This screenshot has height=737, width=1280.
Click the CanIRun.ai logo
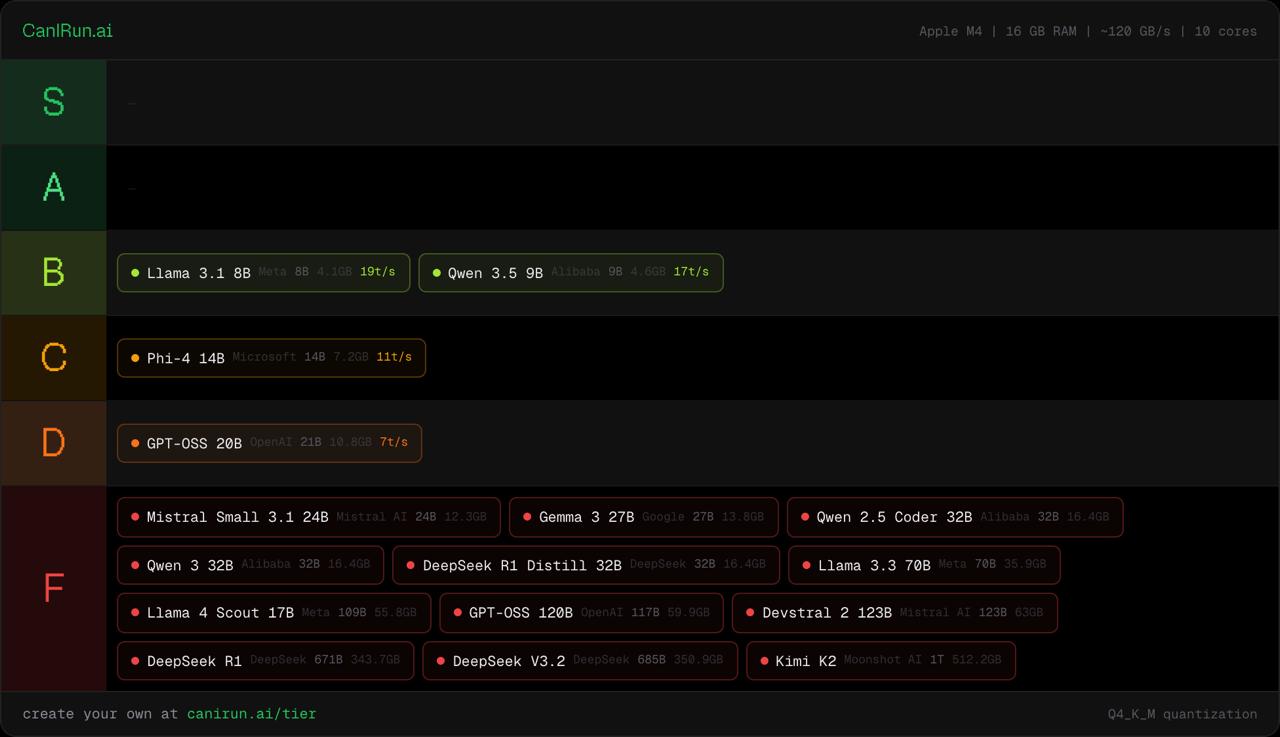click(x=67, y=31)
